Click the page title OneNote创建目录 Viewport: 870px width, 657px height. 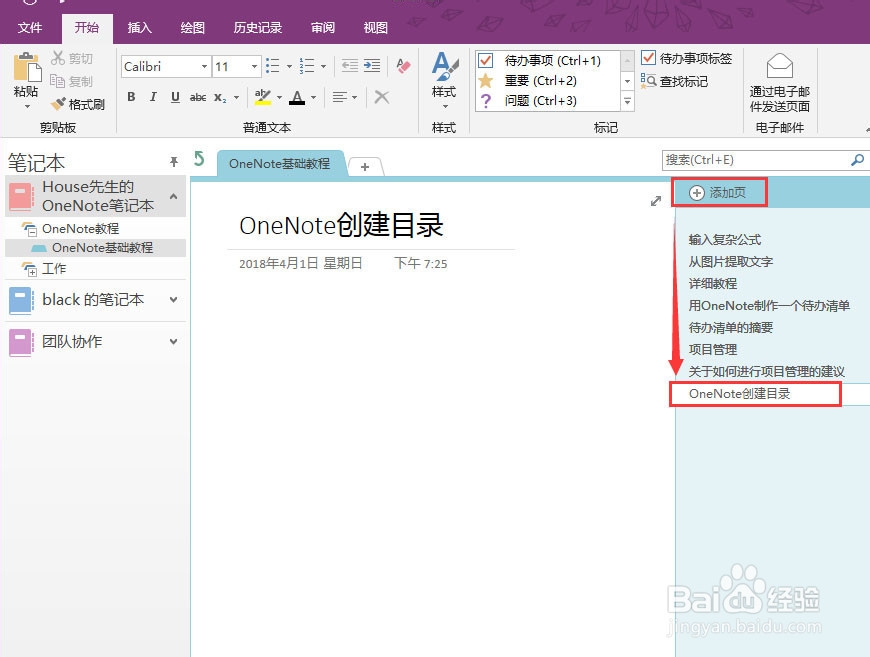click(341, 225)
